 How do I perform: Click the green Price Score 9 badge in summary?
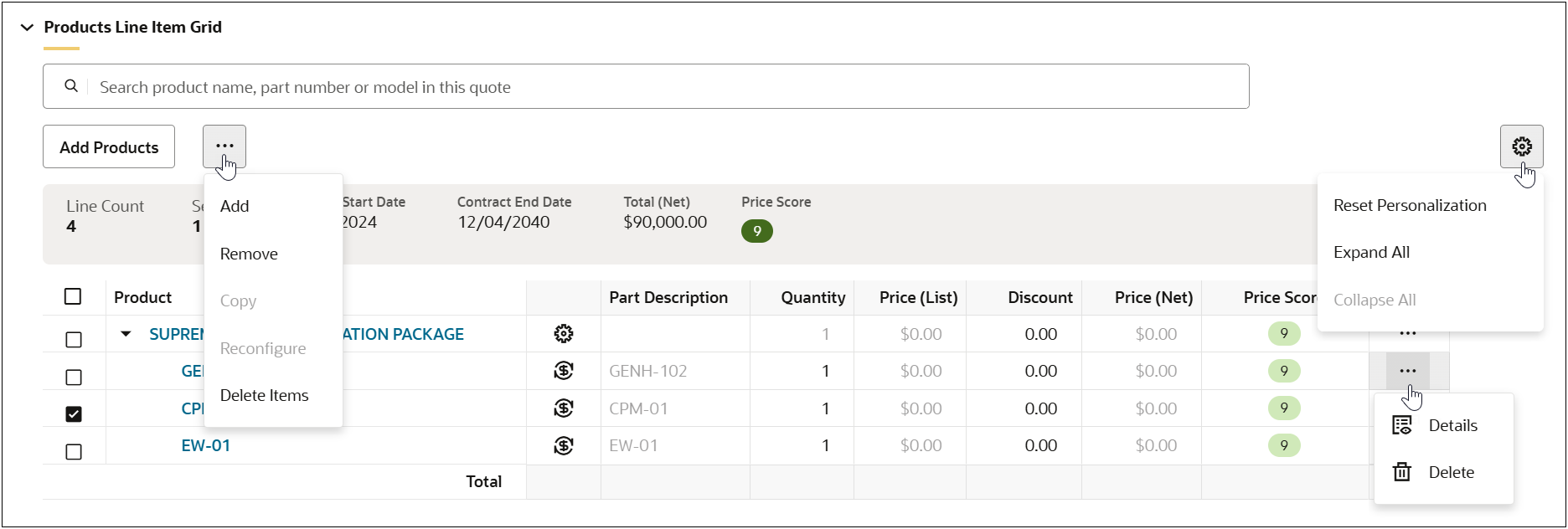pos(756,231)
